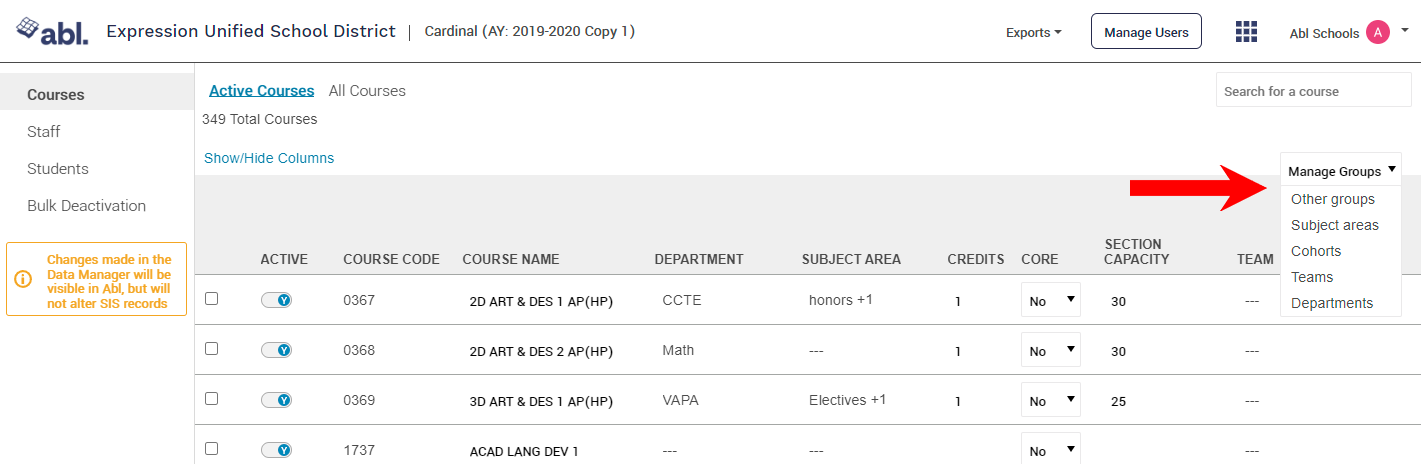Toggle active switch for course 0368

point(276,350)
